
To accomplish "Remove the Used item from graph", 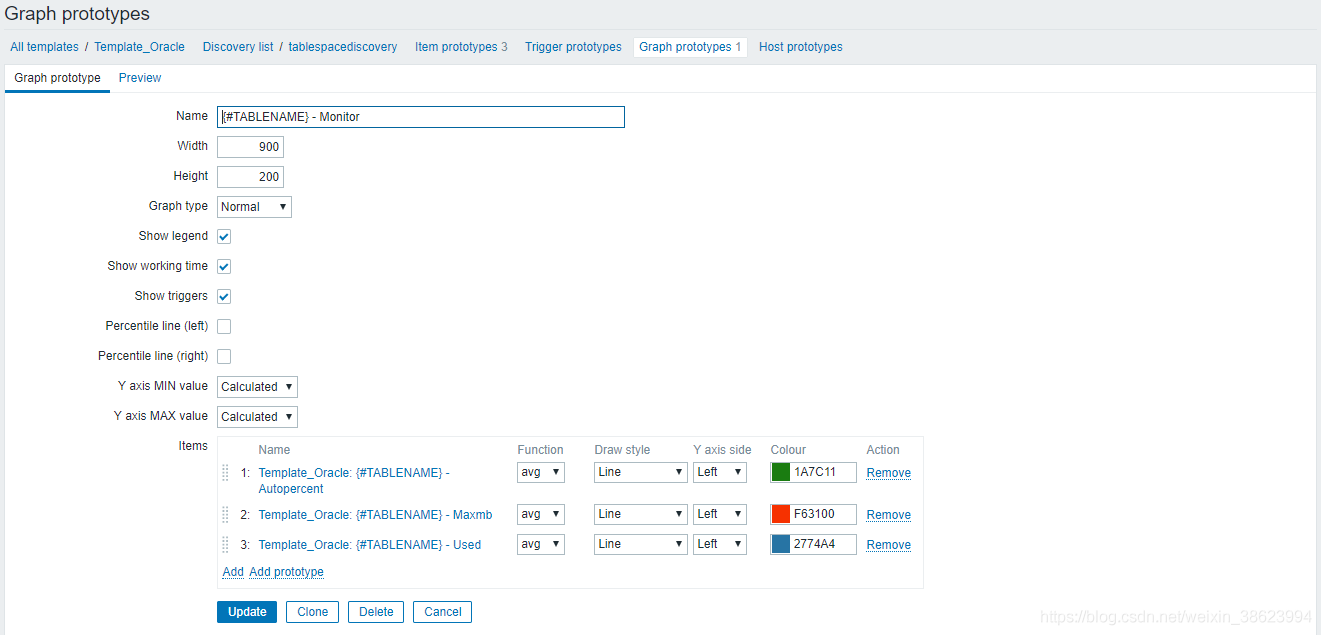I will 888,545.
